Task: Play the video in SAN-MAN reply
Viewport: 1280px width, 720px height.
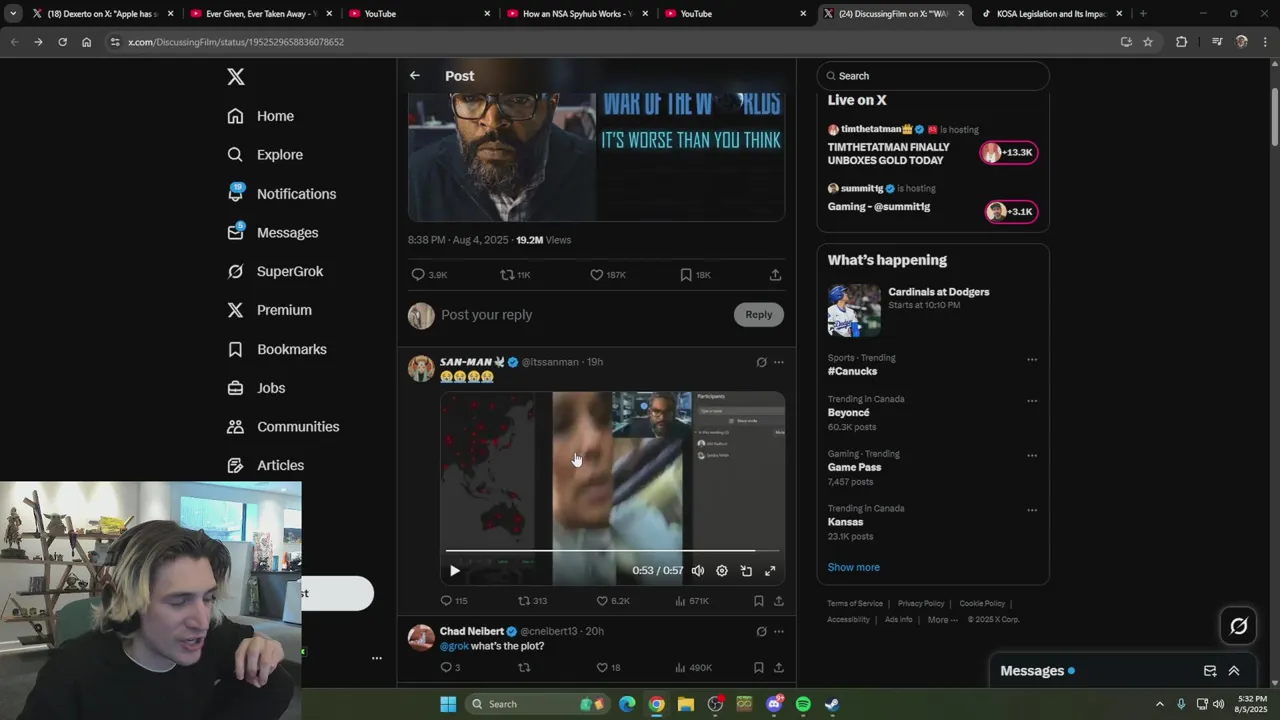Action: pos(454,571)
